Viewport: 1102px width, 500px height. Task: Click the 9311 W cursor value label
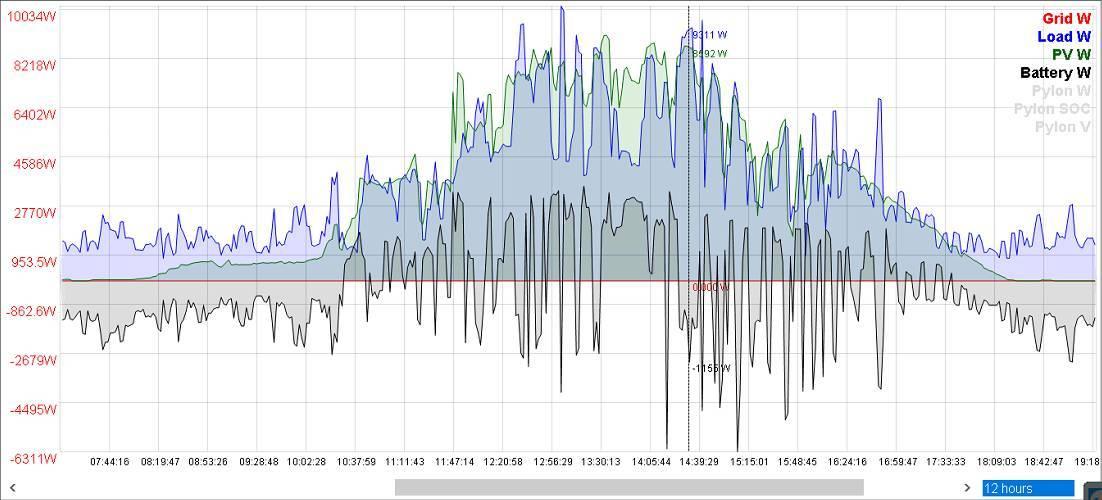click(709, 35)
